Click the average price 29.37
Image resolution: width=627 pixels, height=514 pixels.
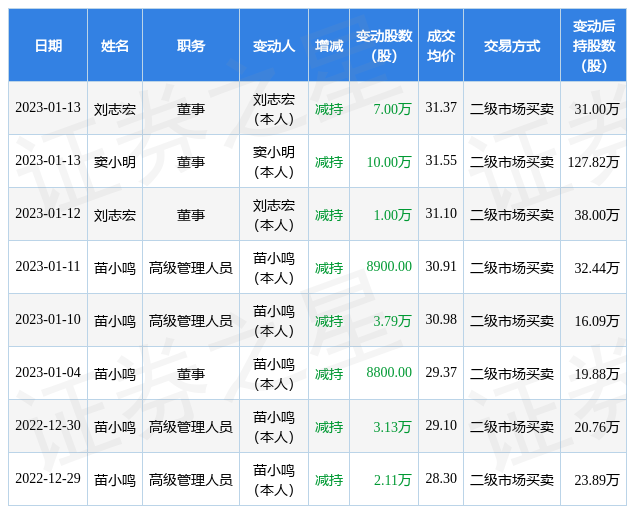(x=441, y=373)
